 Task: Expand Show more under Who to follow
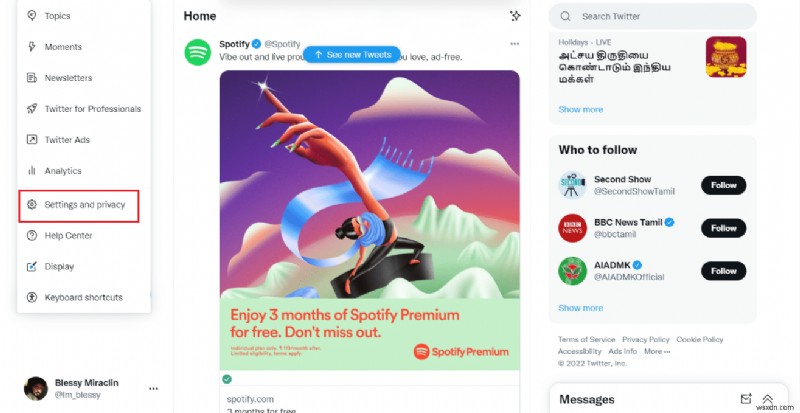(x=581, y=308)
